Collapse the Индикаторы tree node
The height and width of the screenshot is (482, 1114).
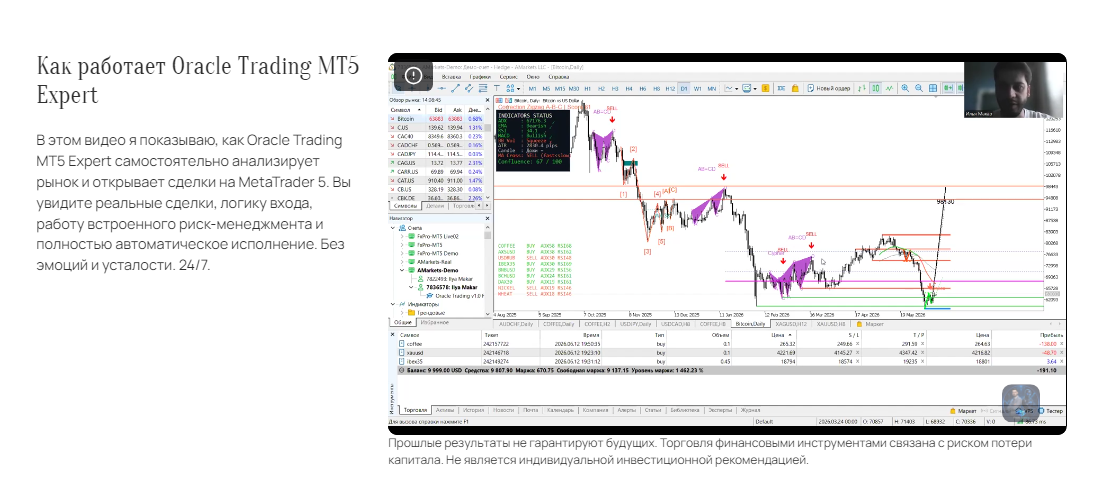(x=393, y=304)
